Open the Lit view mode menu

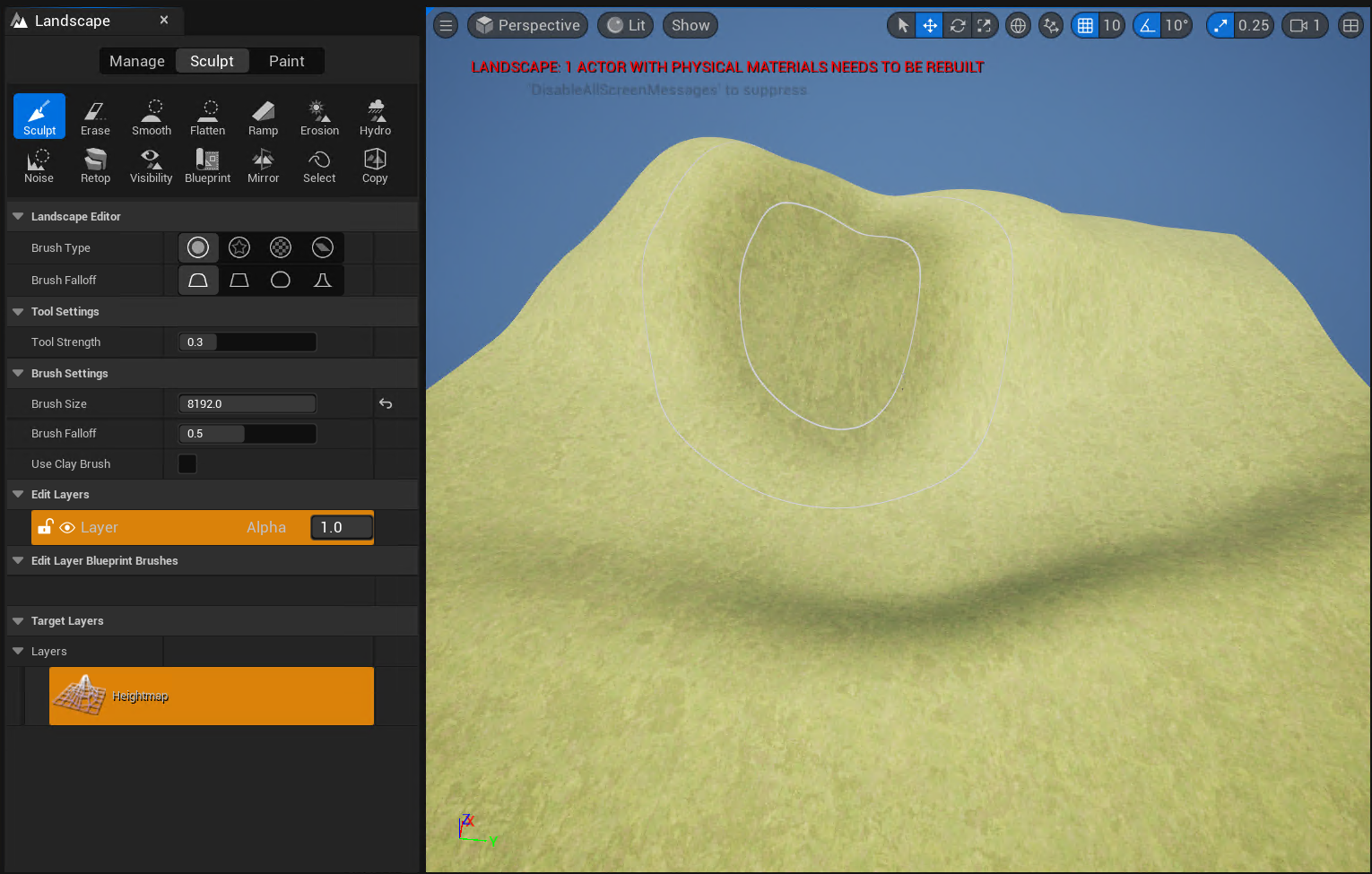point(626,25)
